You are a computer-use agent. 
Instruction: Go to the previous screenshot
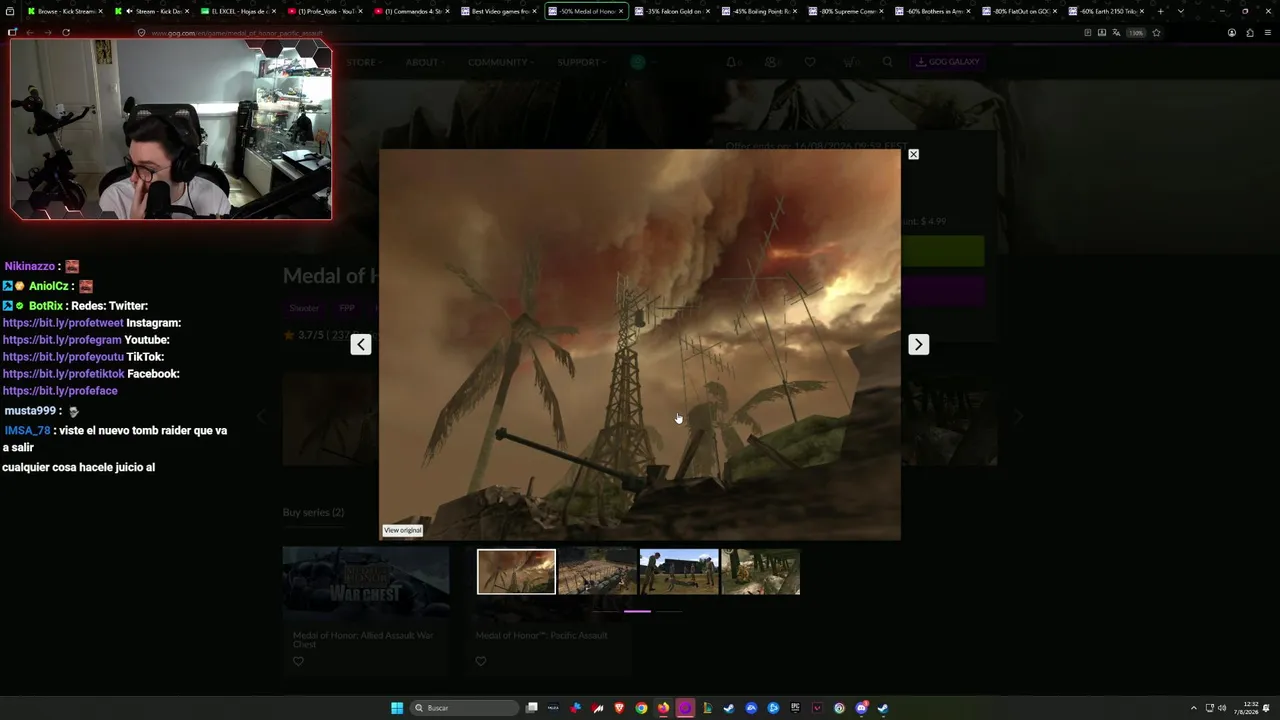click(361, 344)
